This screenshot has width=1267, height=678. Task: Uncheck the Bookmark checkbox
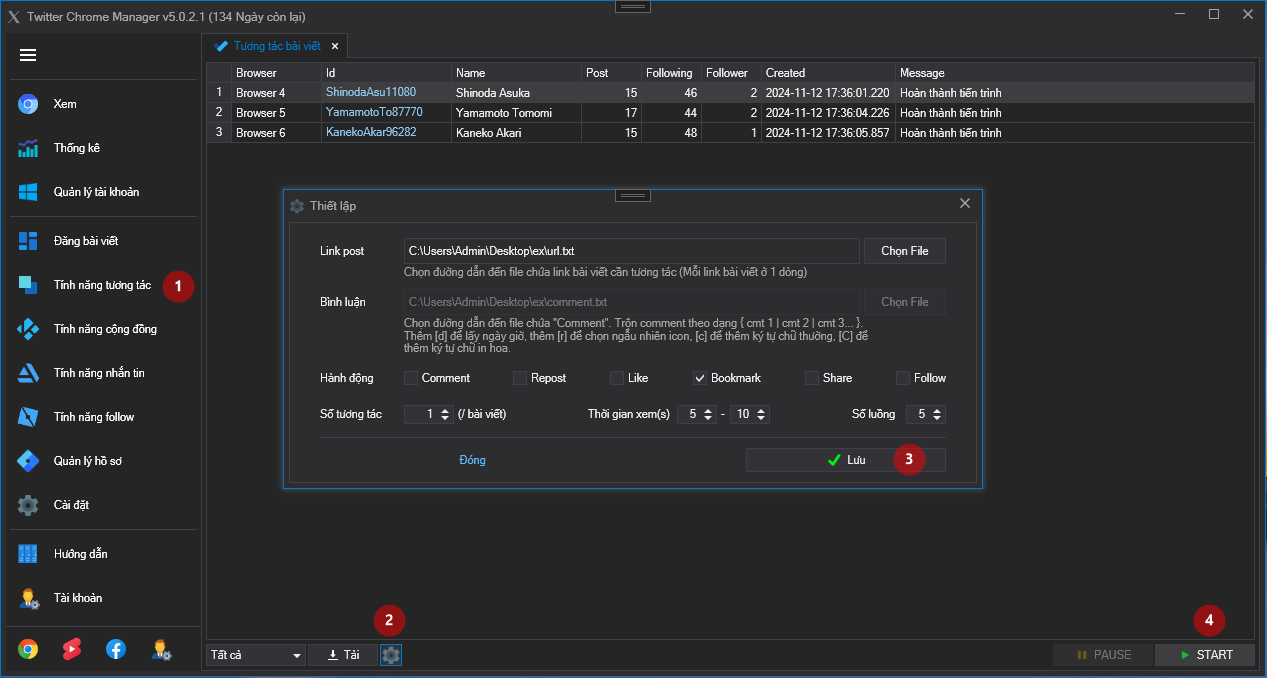coord(701,378)
